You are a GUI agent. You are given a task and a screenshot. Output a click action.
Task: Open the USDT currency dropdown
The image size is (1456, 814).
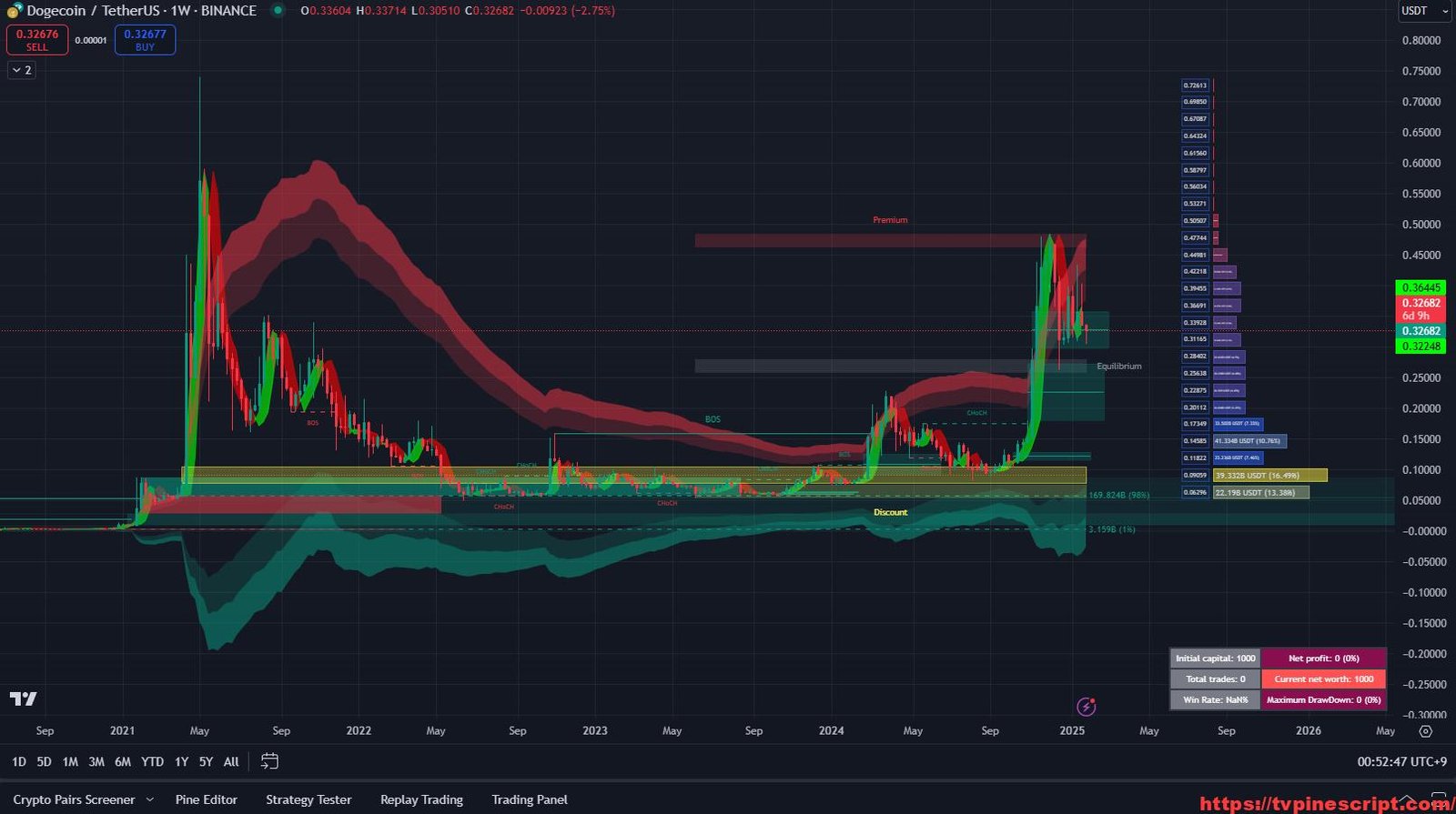pyautogui.click(x=1423, y=11)
